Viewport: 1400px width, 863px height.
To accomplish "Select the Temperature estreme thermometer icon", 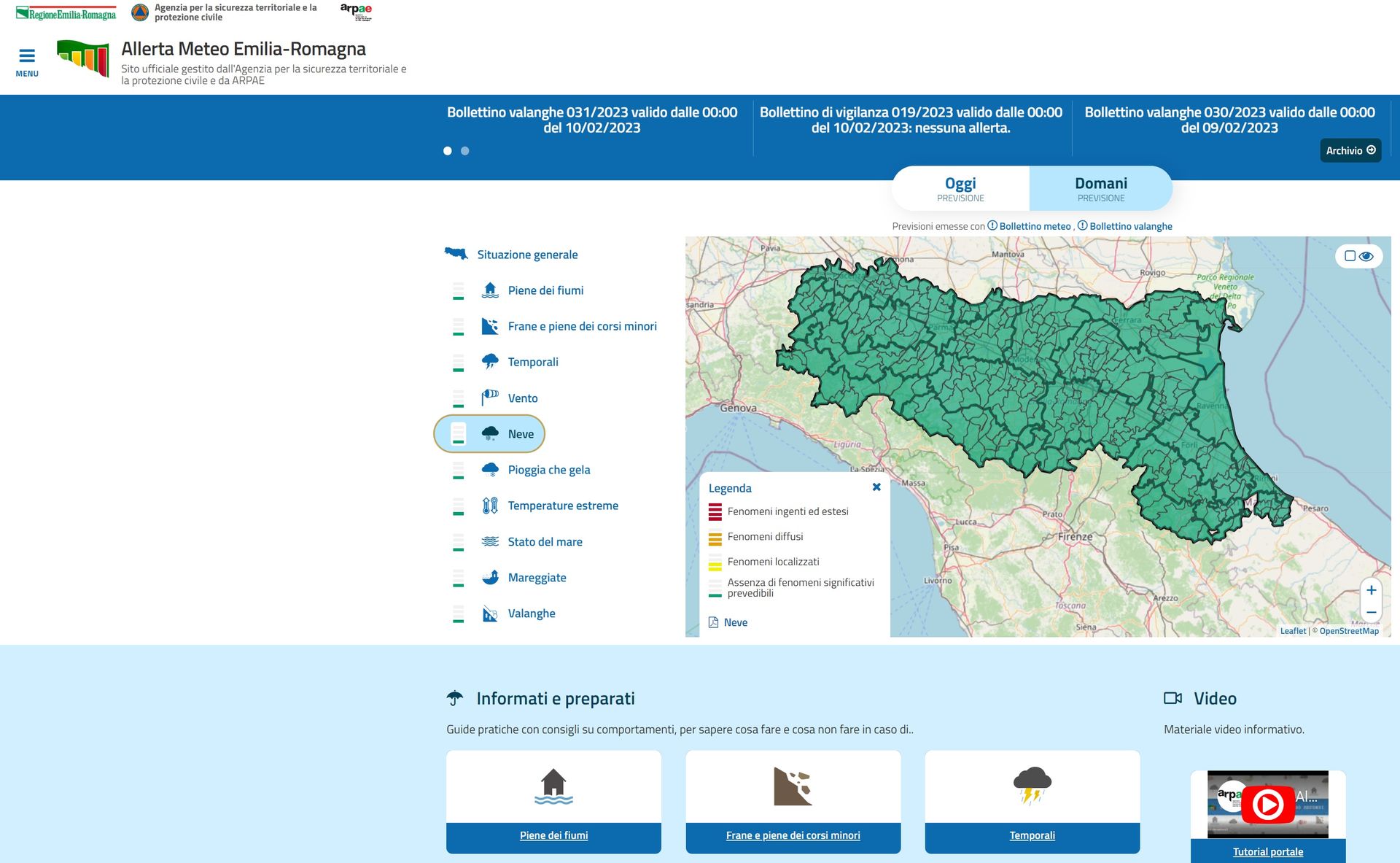I will (x=490, y=506).
